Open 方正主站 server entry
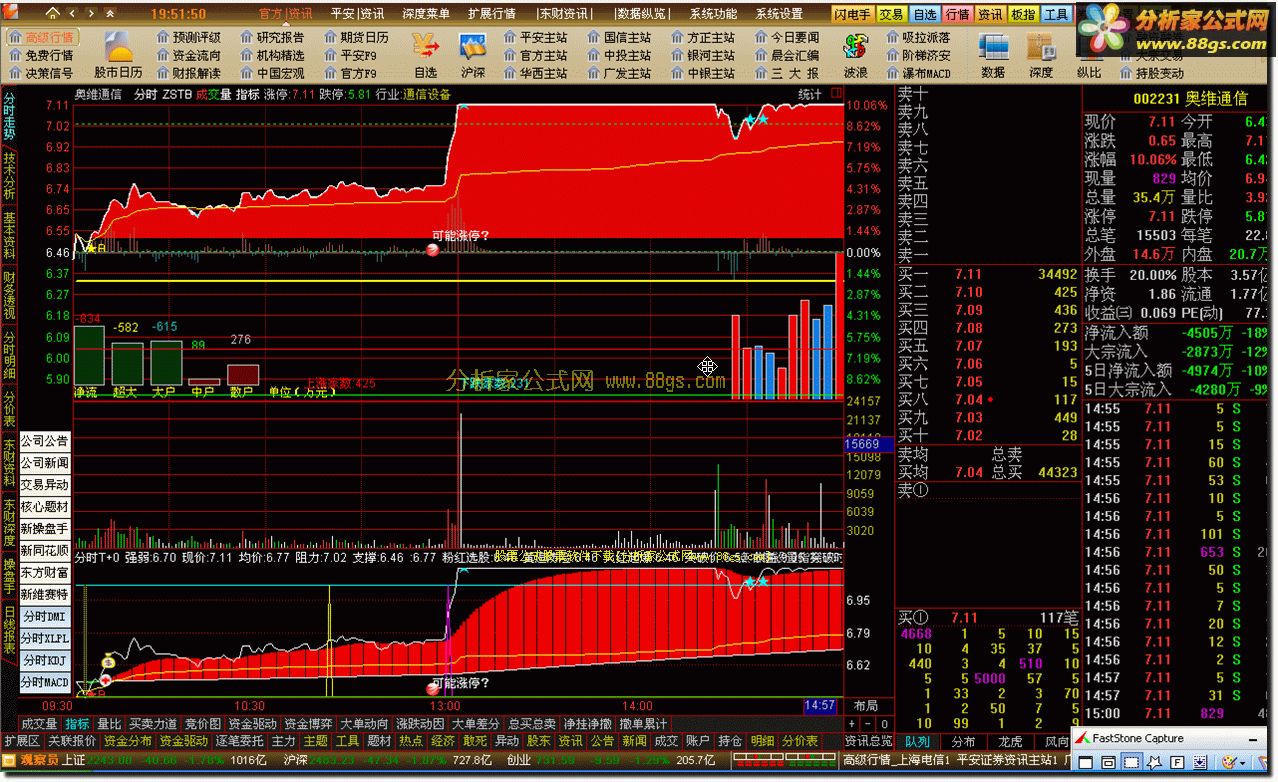Image resolution: width=1278 pixels, height=782 pixels. (x=703, y=37)
